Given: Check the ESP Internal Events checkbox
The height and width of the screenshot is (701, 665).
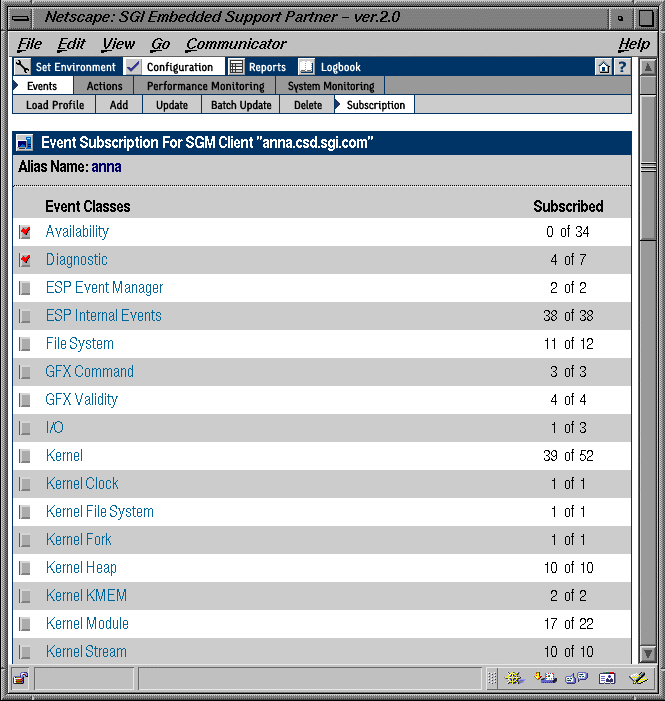Looking at the screenshot, I should (25, 316).
